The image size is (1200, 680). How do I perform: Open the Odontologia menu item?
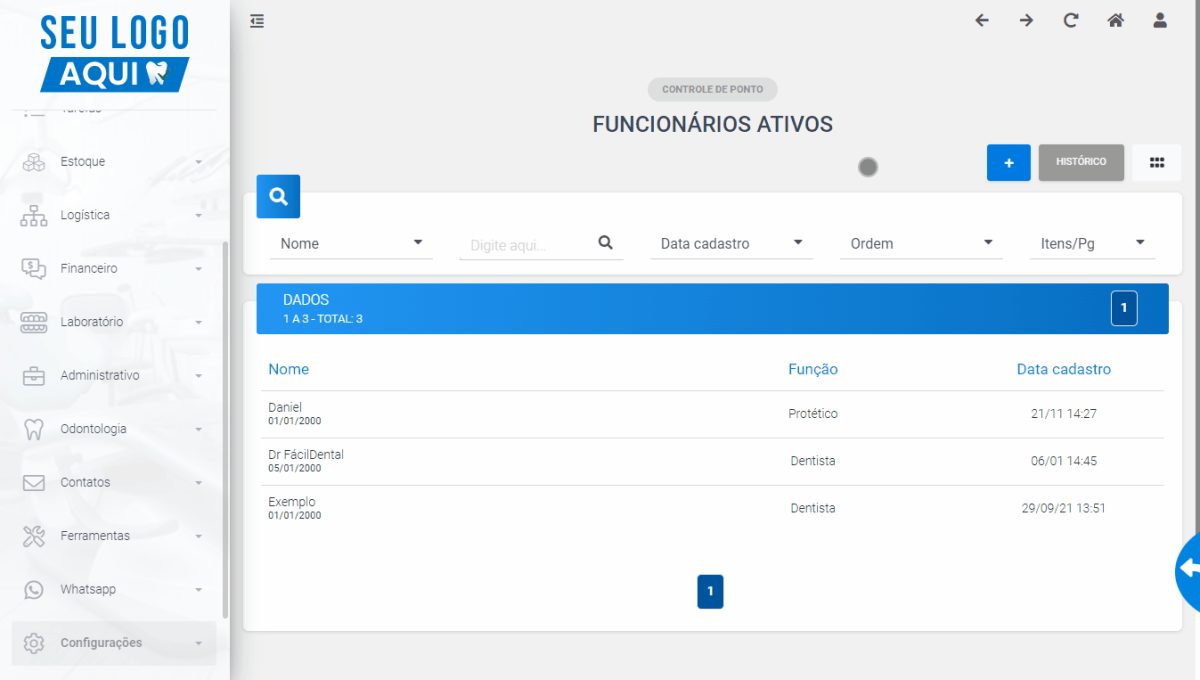pyautogui.click(x=114, y=429)
